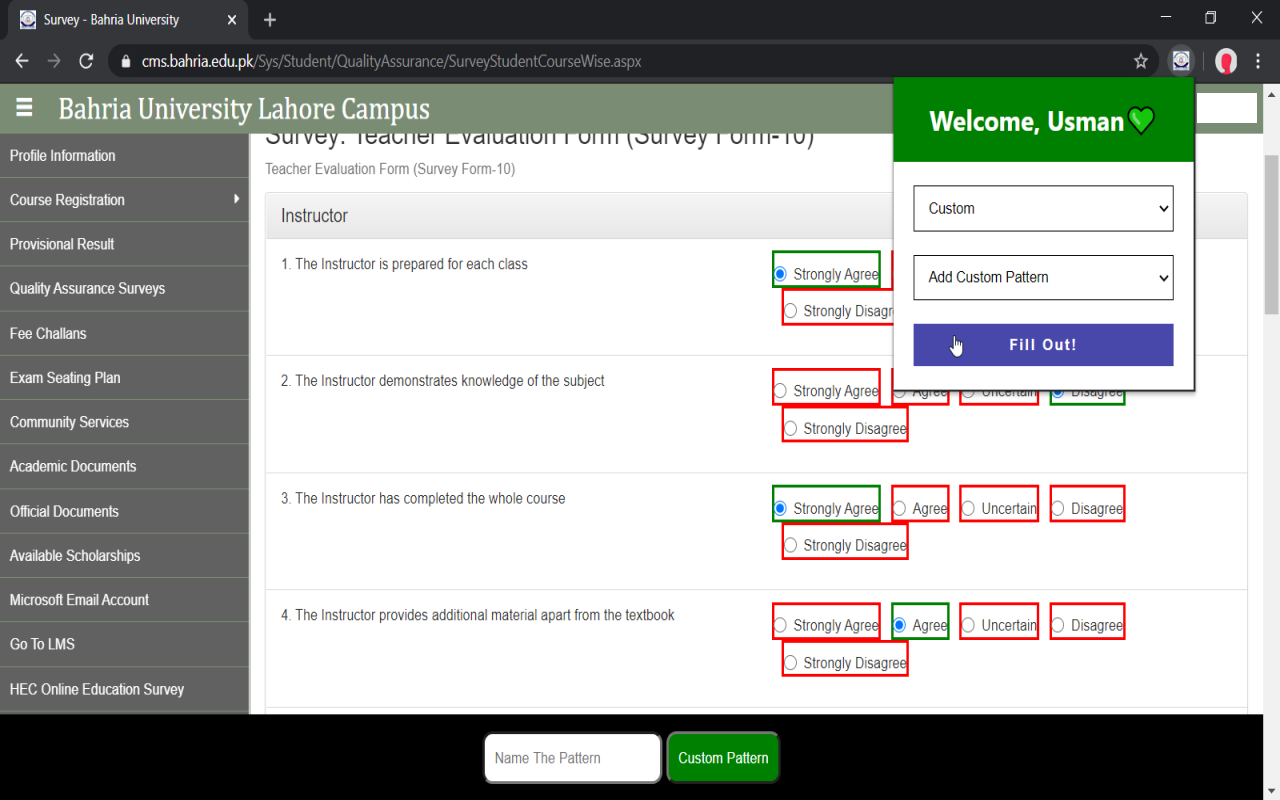
Task: Open Available Scholarships in sidebar
Action: (124, 555)
